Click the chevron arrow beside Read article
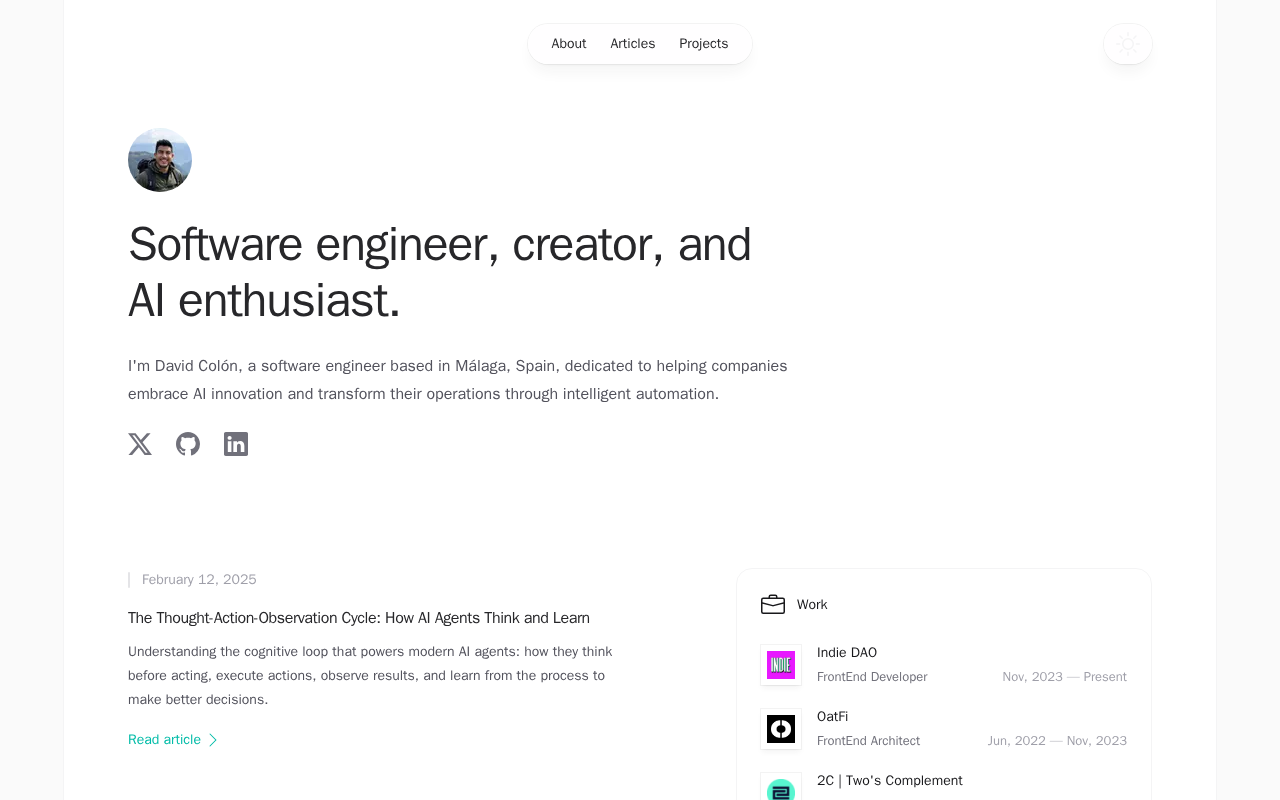The image size is (1280, 800). 213,740
